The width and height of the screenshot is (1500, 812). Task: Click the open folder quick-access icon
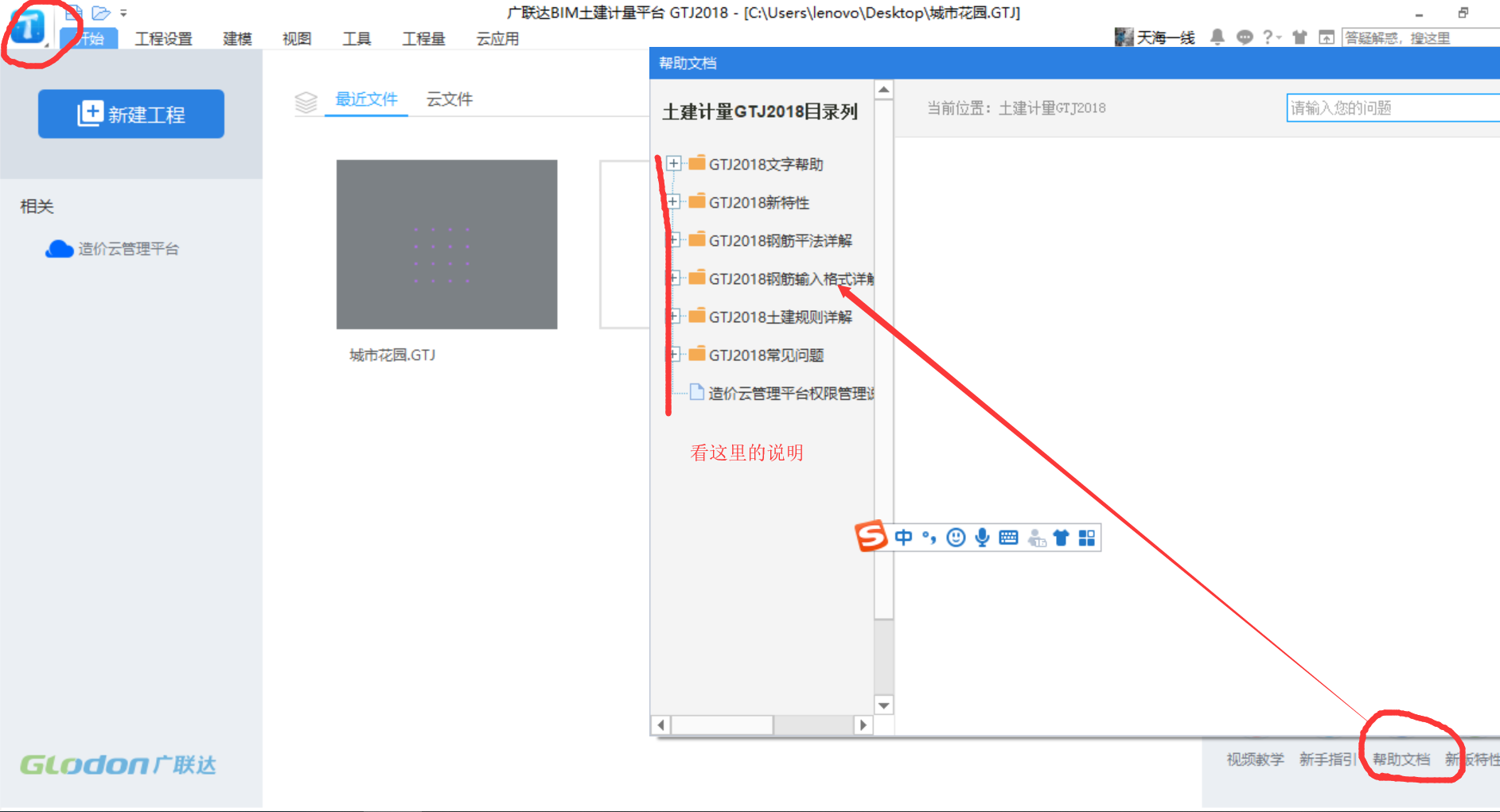(101, 13)
